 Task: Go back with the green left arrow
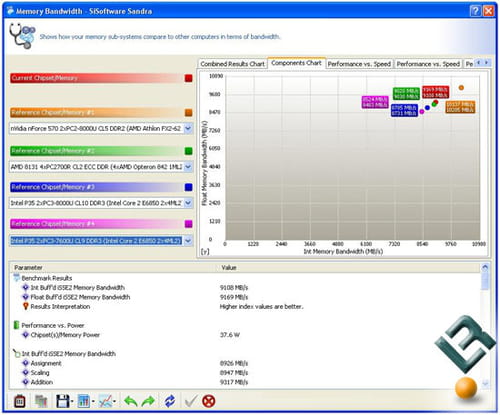(x=131, y=401)
